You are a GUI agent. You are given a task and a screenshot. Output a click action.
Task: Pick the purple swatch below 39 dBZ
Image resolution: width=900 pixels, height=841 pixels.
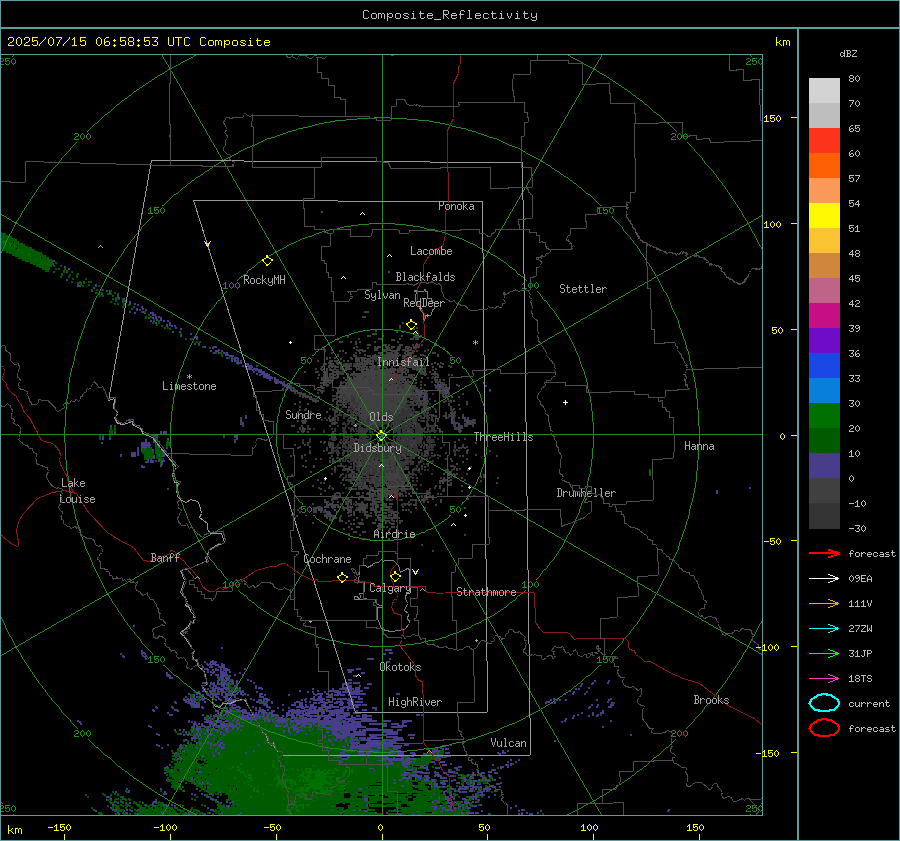(x=824, y=340)
